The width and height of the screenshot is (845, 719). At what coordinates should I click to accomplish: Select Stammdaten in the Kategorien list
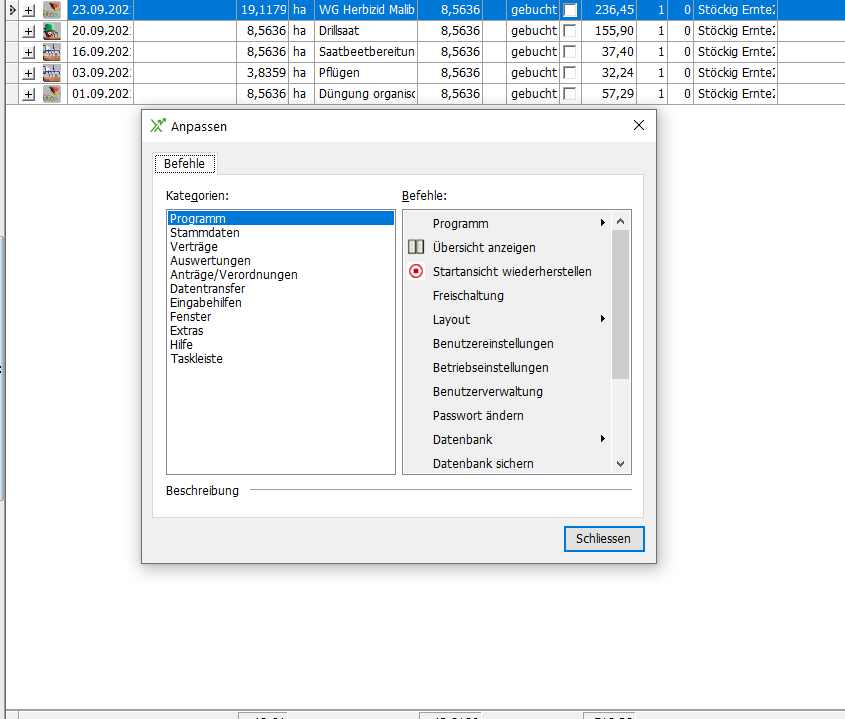205,233
